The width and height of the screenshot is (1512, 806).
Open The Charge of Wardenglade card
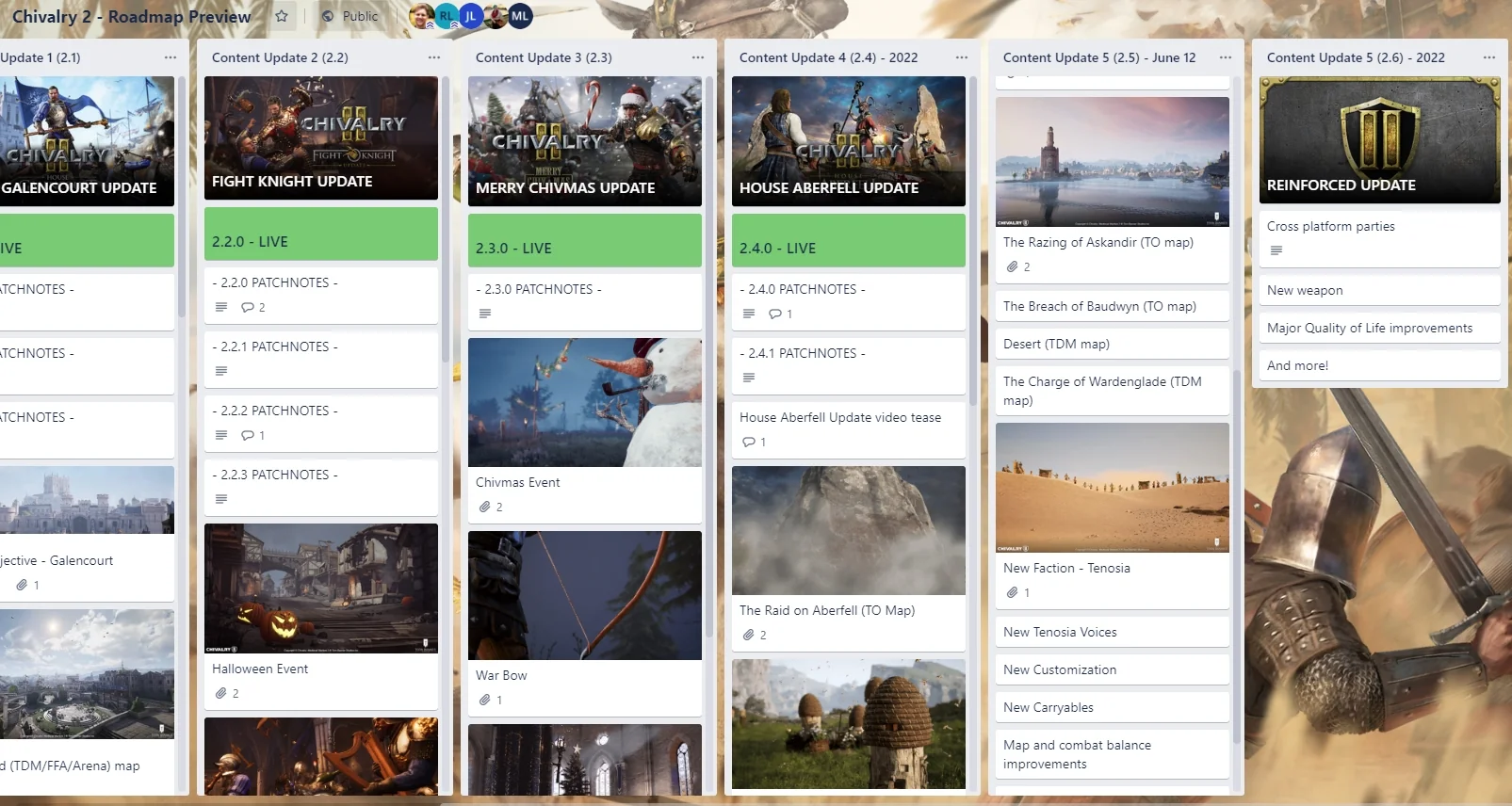pos(1113,391)
